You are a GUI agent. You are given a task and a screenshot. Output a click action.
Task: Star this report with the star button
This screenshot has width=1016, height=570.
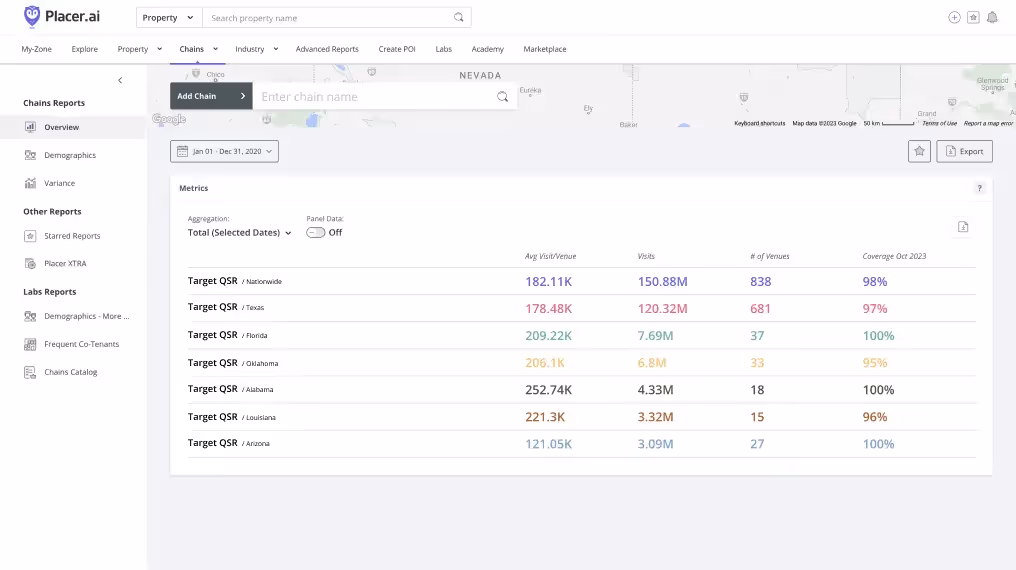click(x=919, y=151)
